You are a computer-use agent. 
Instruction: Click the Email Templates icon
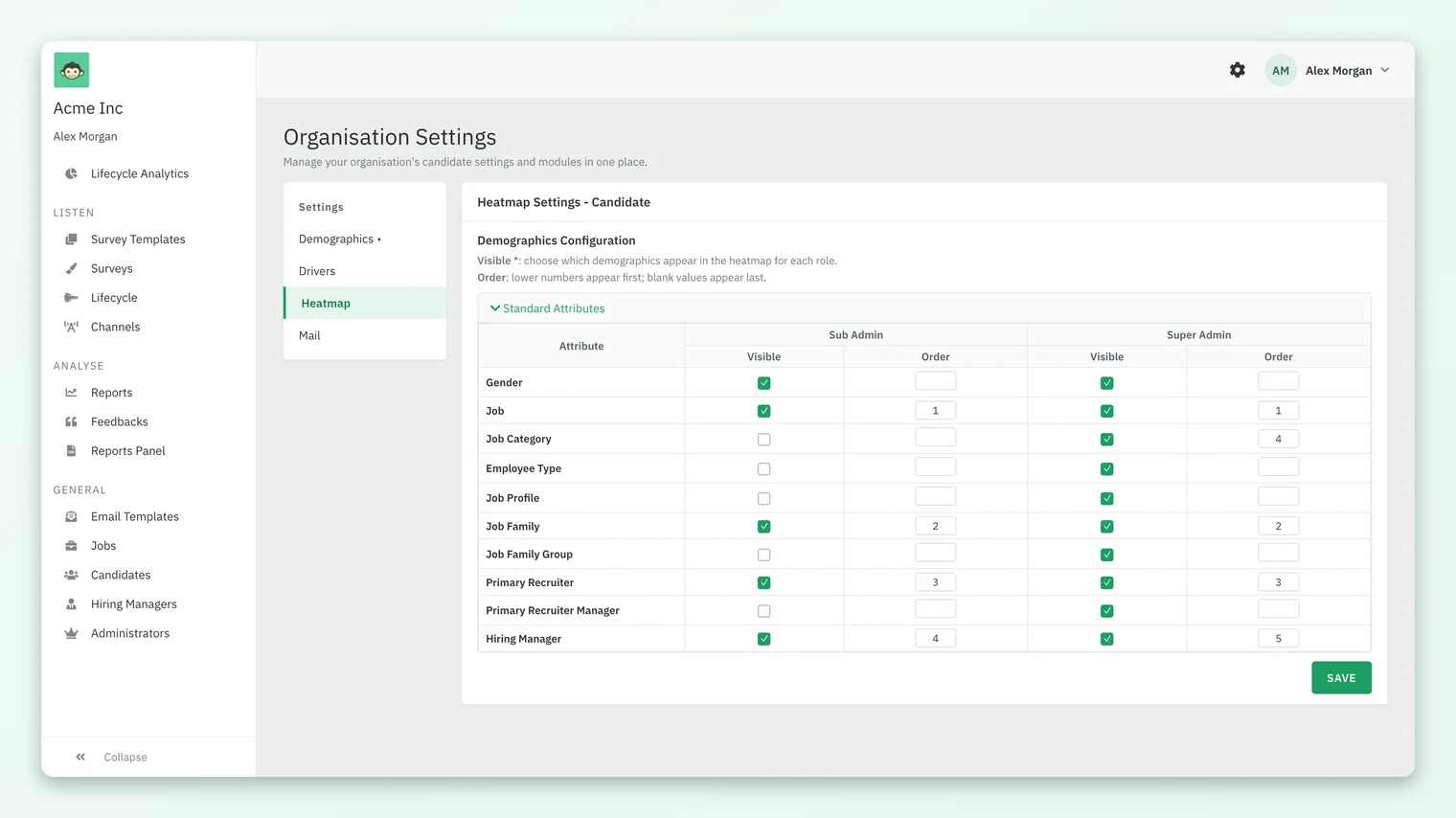pyautogui.click(x=71, y=516)
